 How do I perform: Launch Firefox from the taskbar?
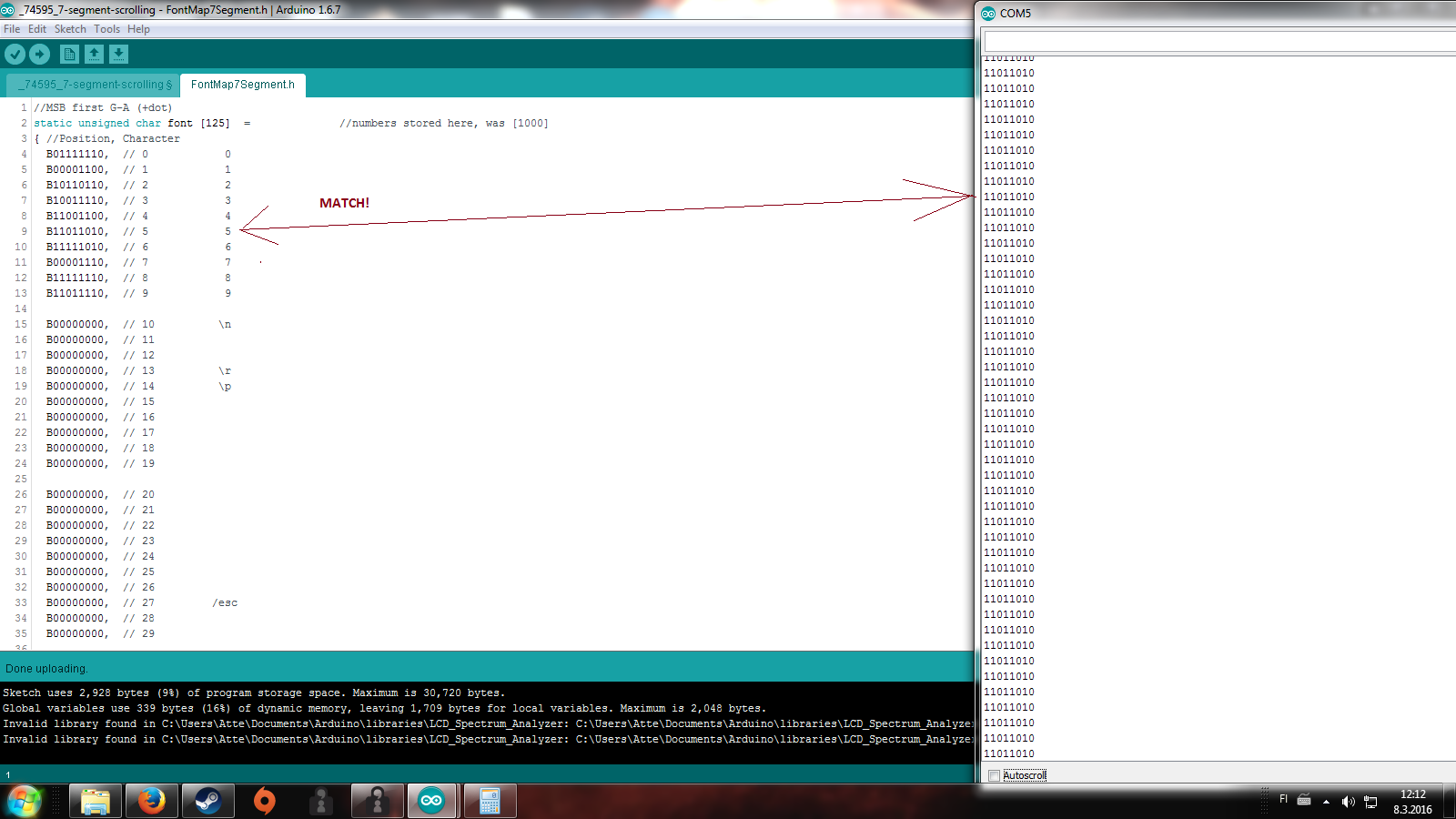(152, 802)
